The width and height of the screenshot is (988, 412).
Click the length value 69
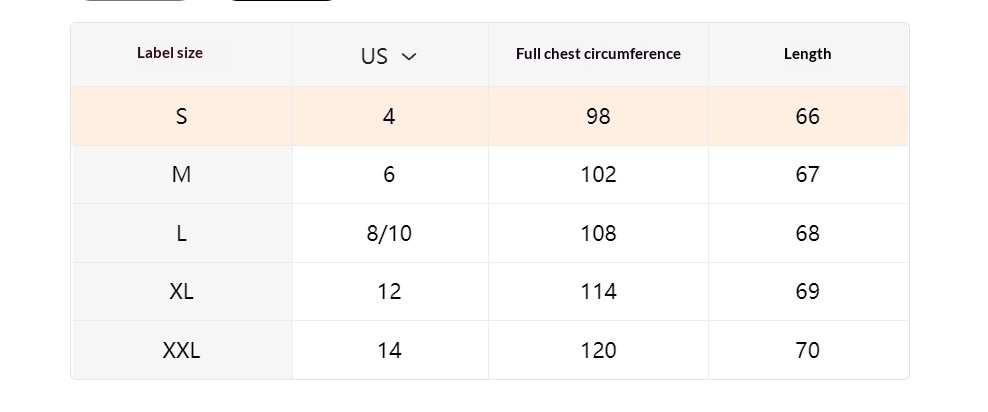tap(807, 292)
